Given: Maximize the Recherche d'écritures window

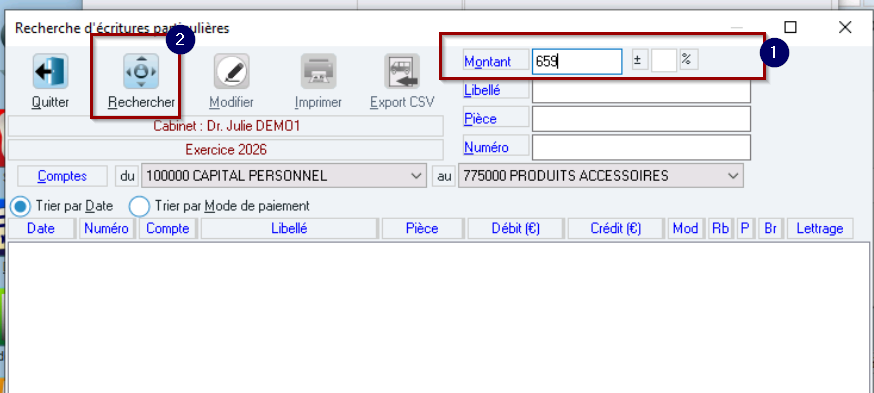Looking at the screenshot, I should point(790,27).
